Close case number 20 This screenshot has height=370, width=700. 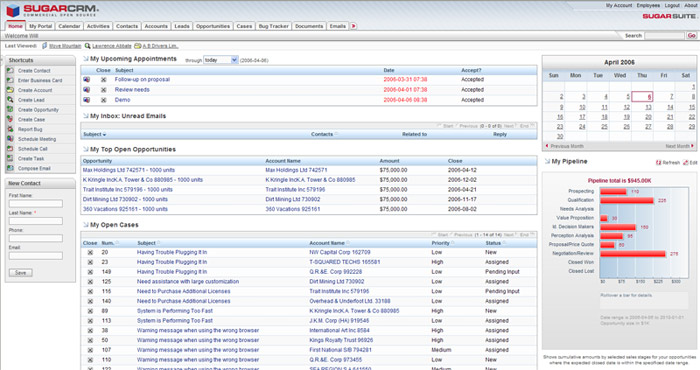[x=90, y=253]
